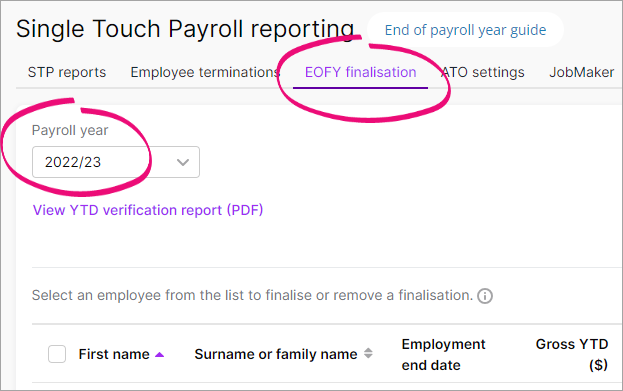Open the Employee terminations tab
This screenshot has width=623, height=391.
(205, 72)
